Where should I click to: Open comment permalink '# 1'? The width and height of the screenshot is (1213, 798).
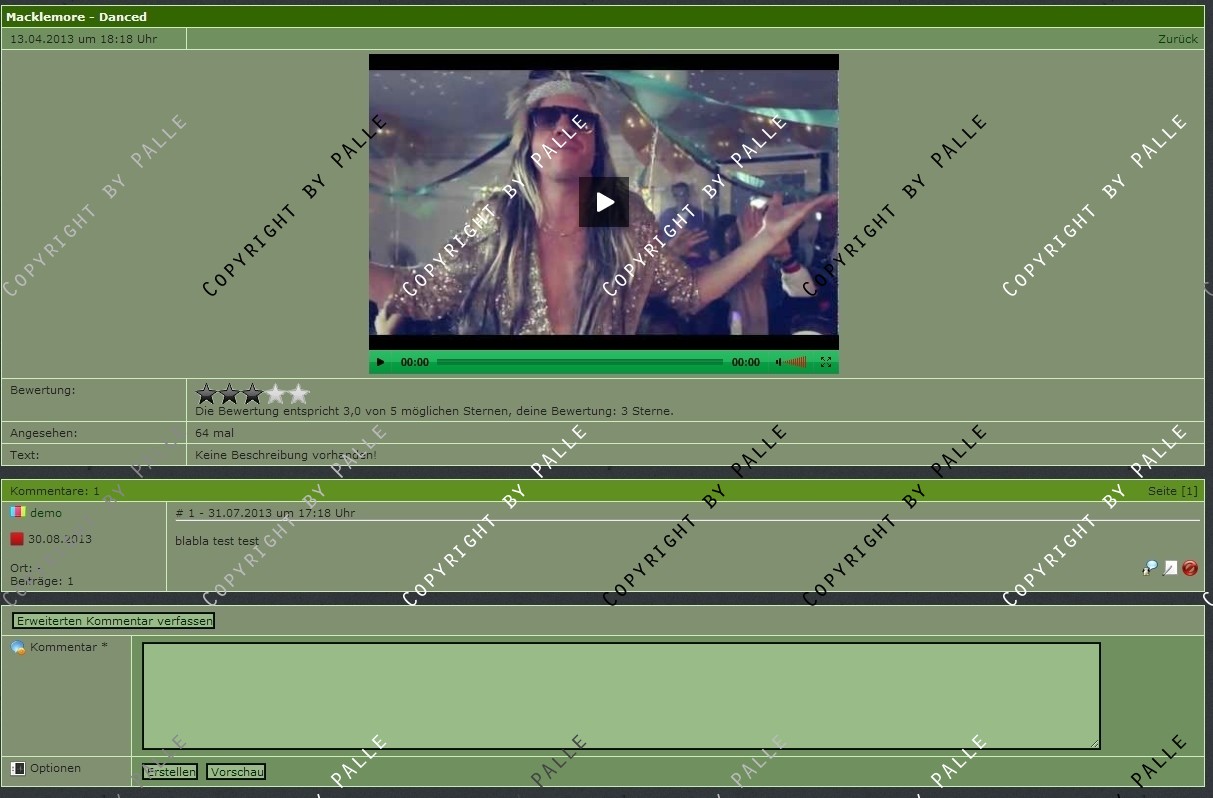[185, 513]
